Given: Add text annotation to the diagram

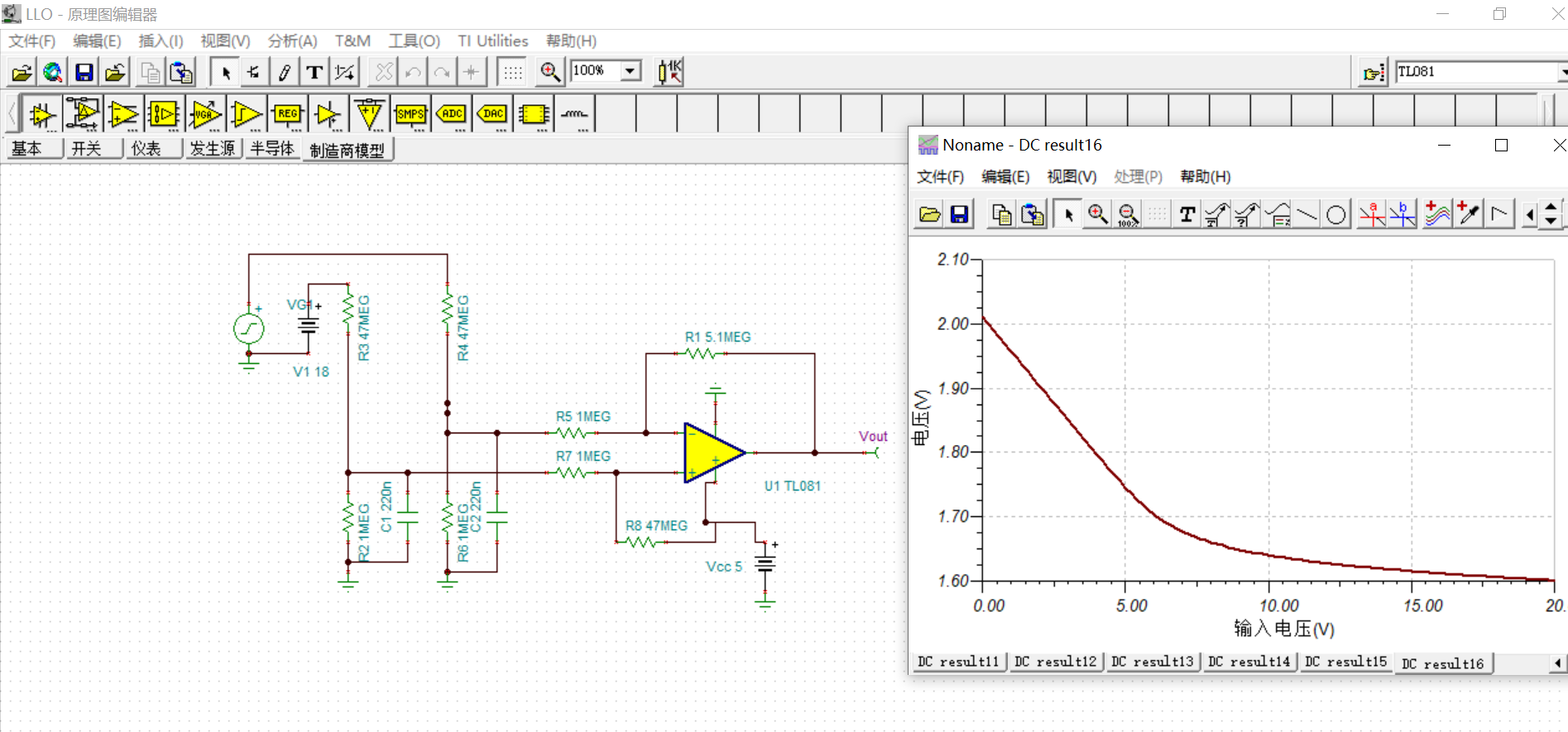Looking at the screenshot, I should [x=1187, y=215].
